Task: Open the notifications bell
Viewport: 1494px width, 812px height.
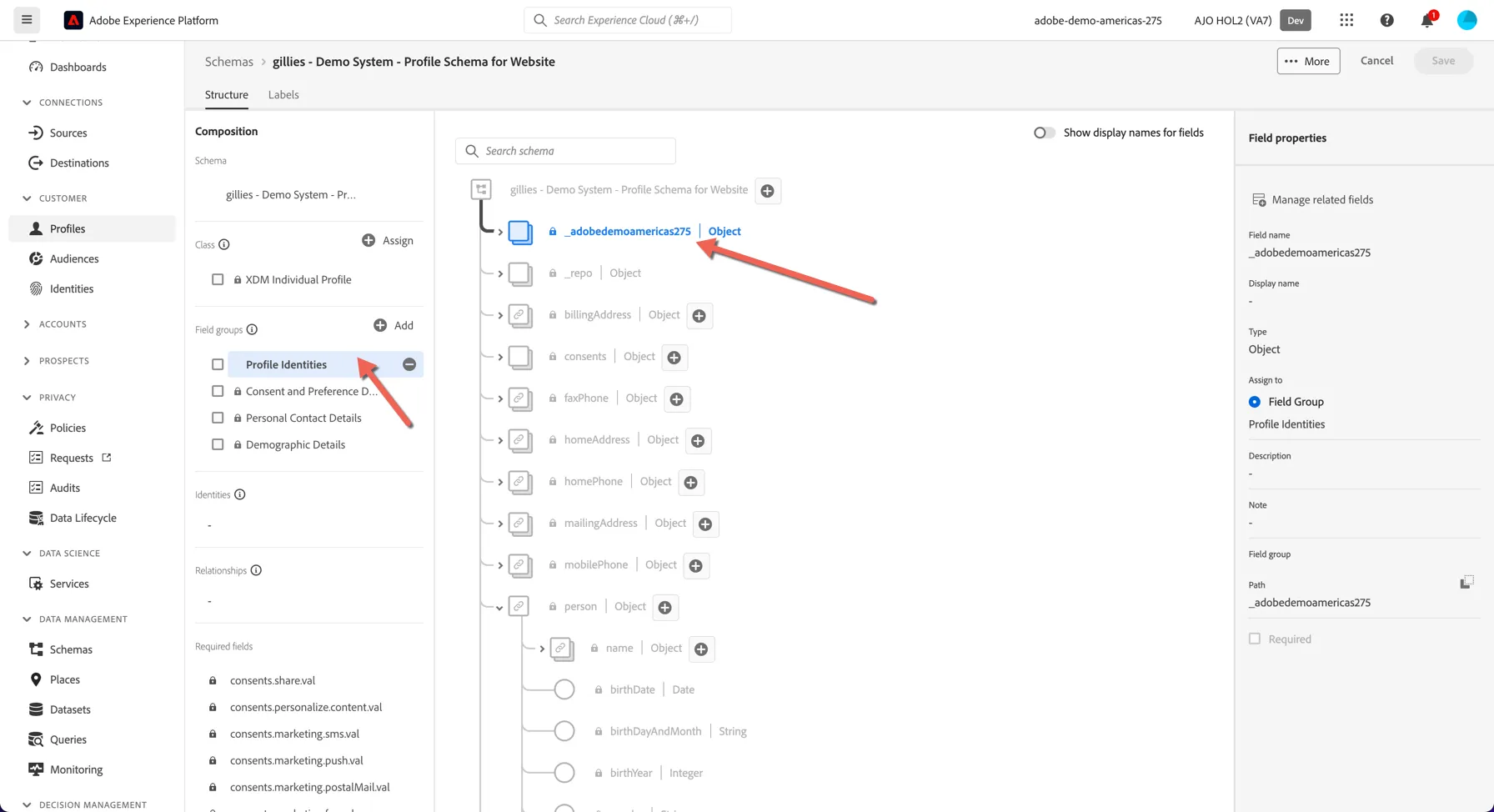Action: [x=1427, y=20]
